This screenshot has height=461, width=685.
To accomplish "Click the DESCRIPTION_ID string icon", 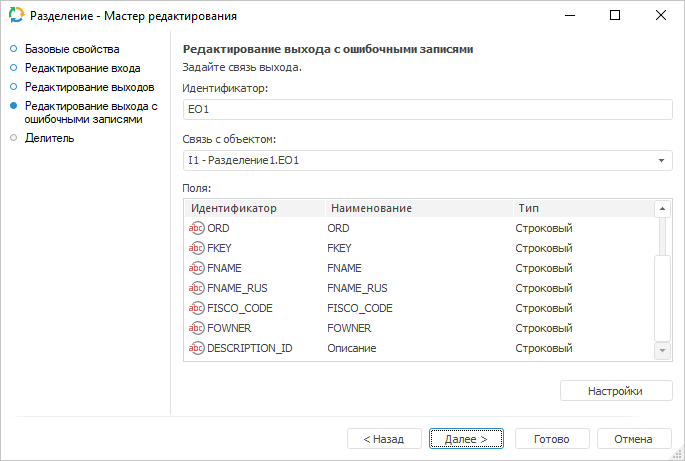I will tap(196, 348).
